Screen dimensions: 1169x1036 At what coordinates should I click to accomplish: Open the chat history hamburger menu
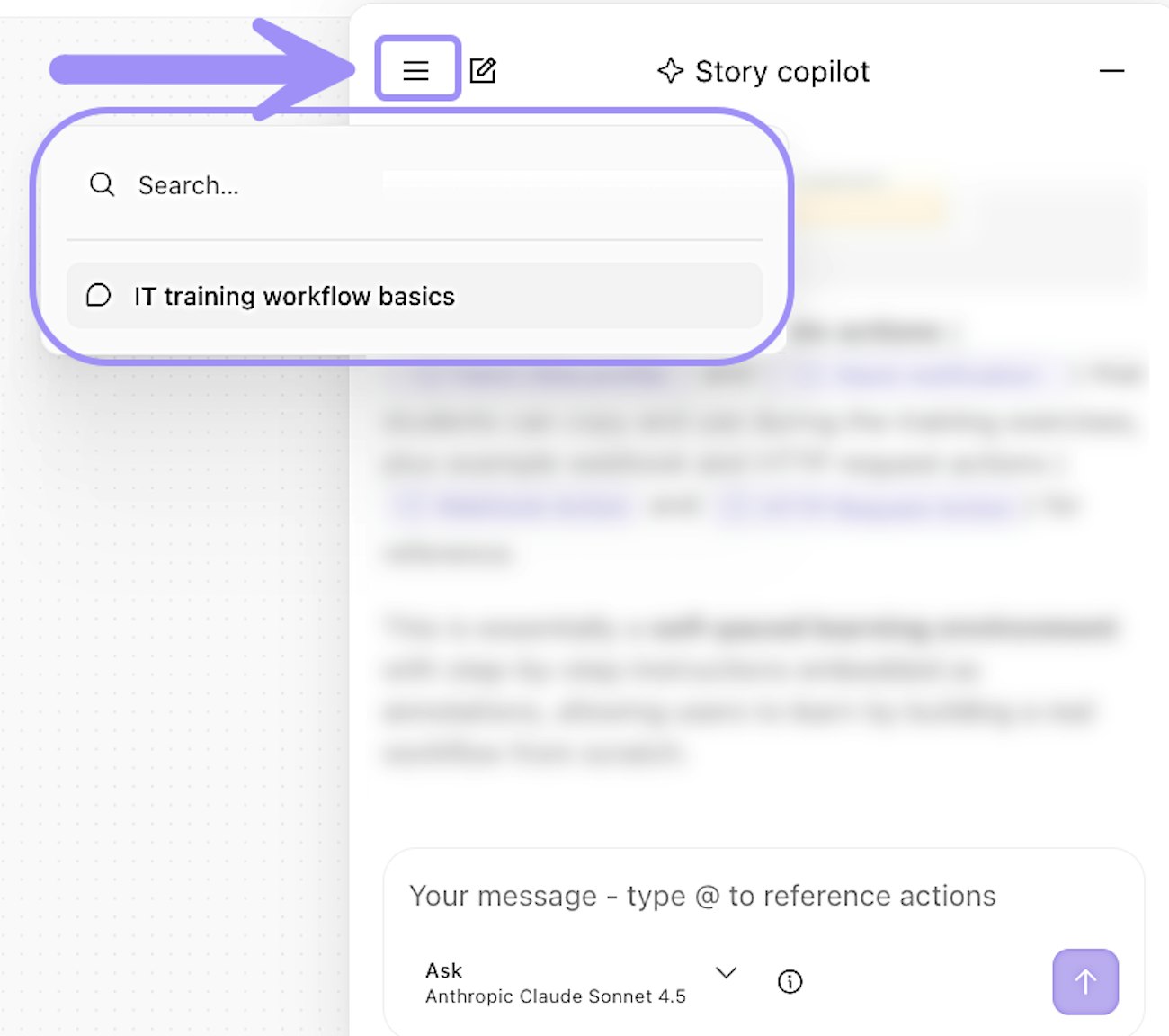coord(416,70)
